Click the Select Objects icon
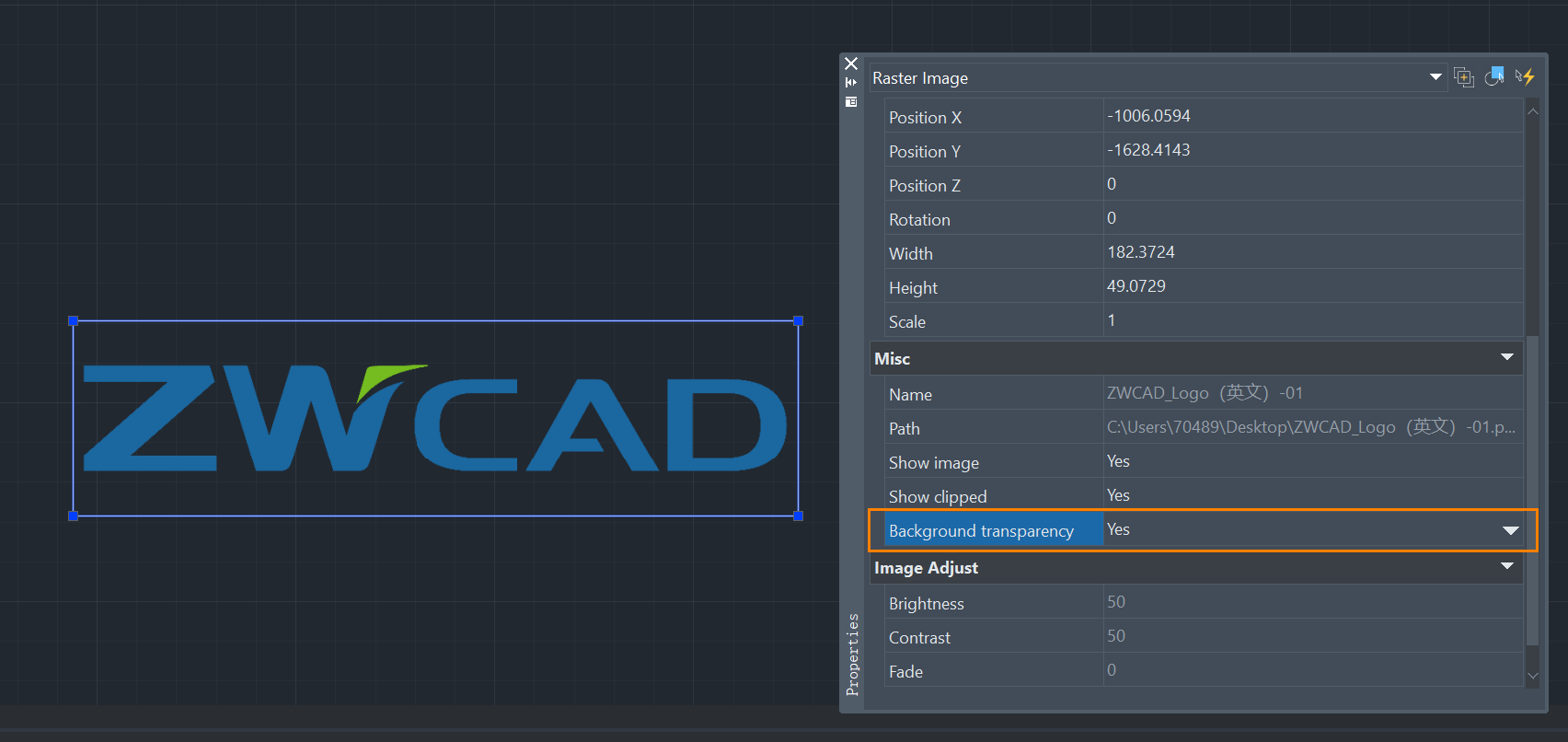Image resolution: width=1568 pixels, height=742 pixels. click(x=1494, y=76)
